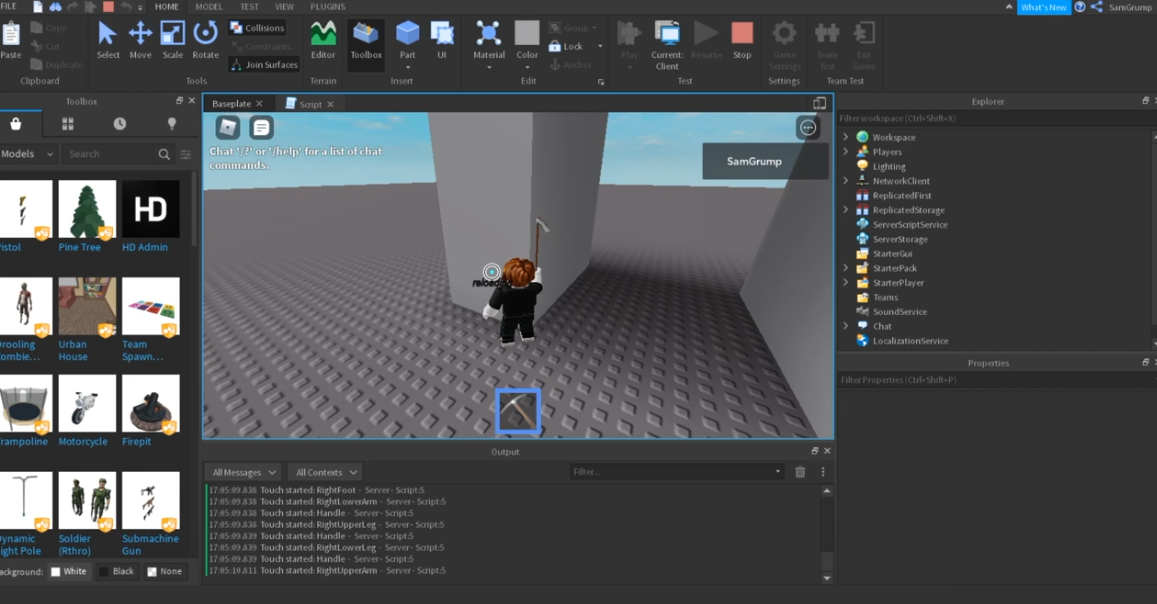Viewport: 1157px width, 604px height.
Task: Expand the Chat node
Action: pos(846,326)
